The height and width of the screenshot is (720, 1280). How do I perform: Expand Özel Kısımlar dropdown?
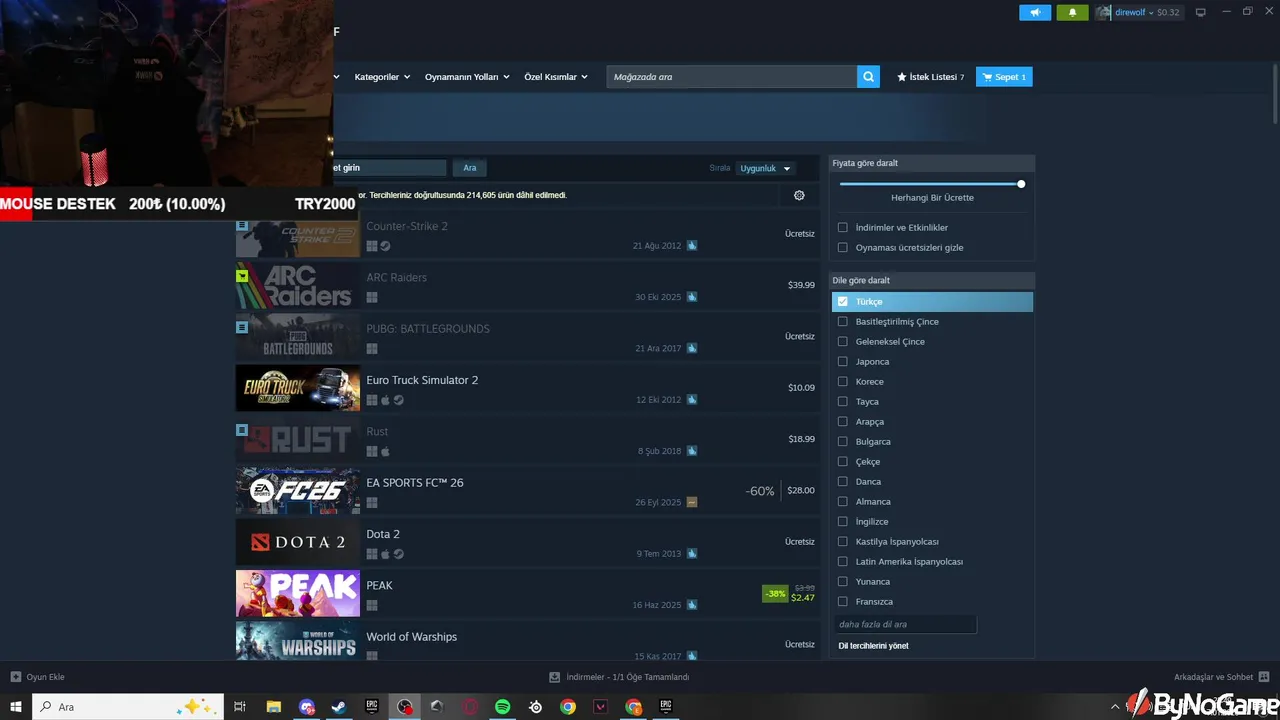[556, 77]
